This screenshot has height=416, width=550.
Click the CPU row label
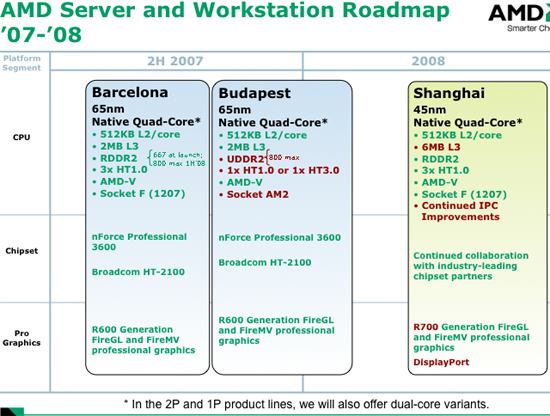pyautogui.click(x=21, y=137)
